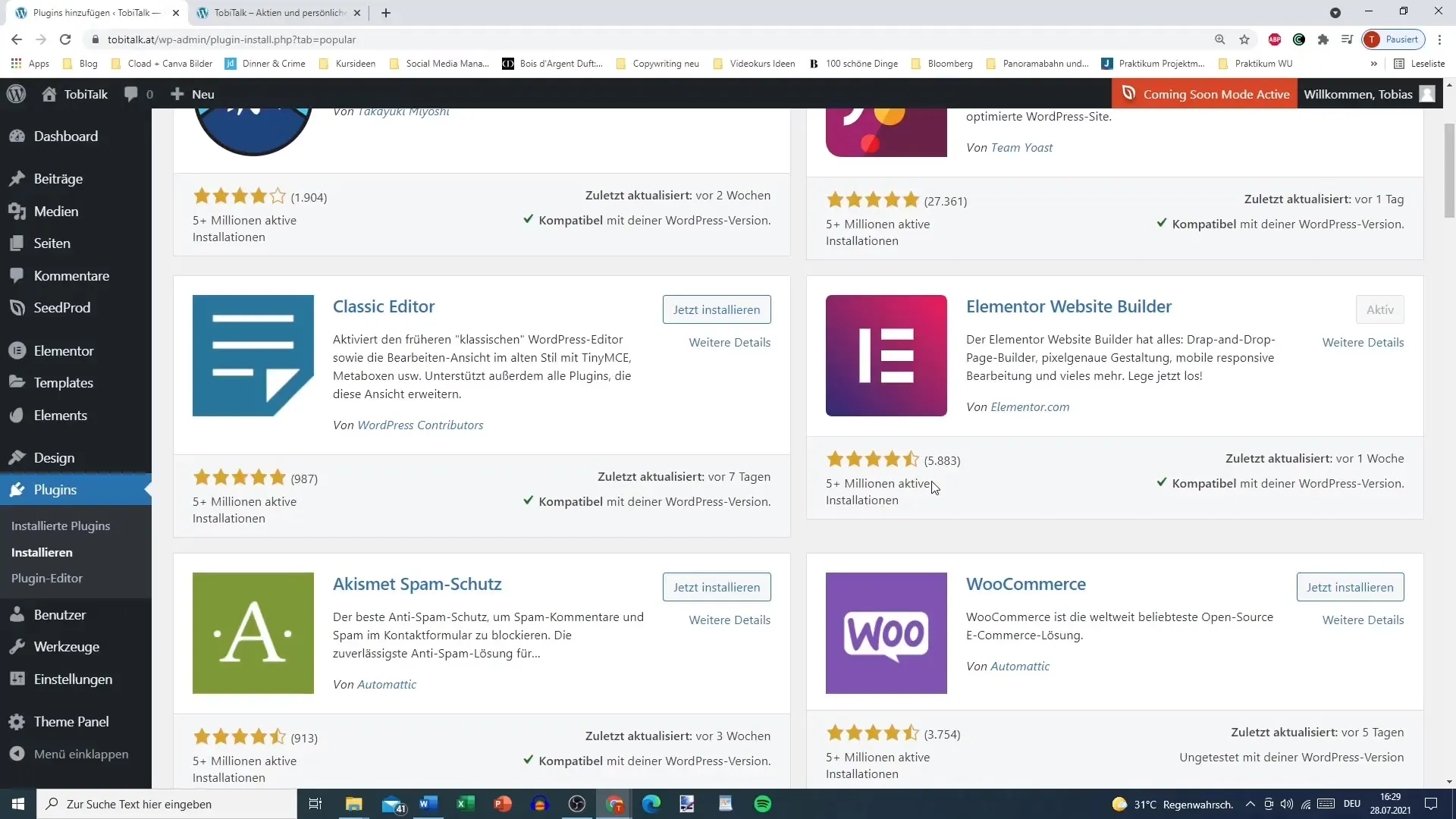Click the Classic Editor title link
Image resolution: width=1456 pixels, height=819 pixels.
click(384, 306)
